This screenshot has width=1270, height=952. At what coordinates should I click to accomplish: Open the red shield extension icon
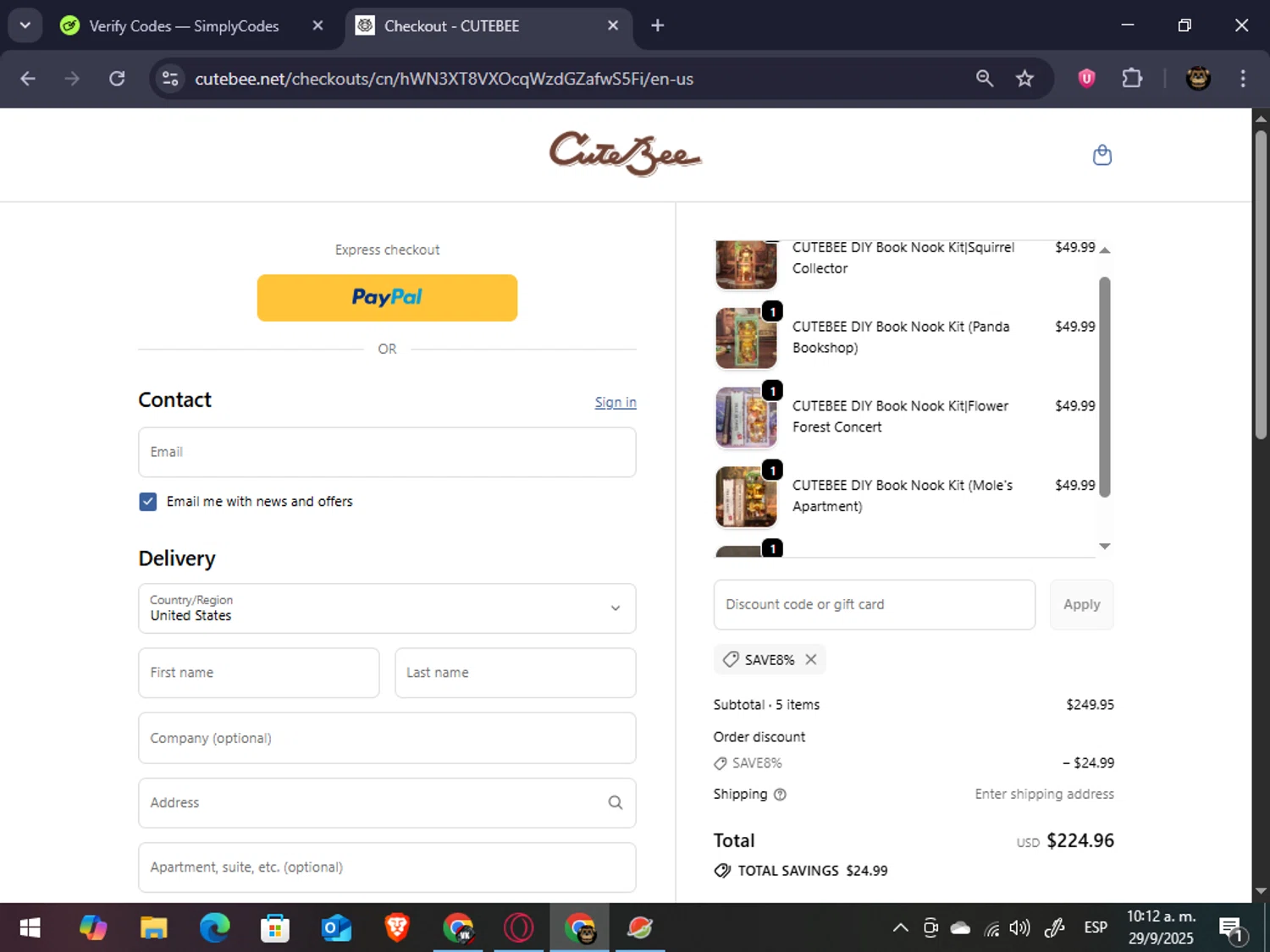click(1086, 79)
